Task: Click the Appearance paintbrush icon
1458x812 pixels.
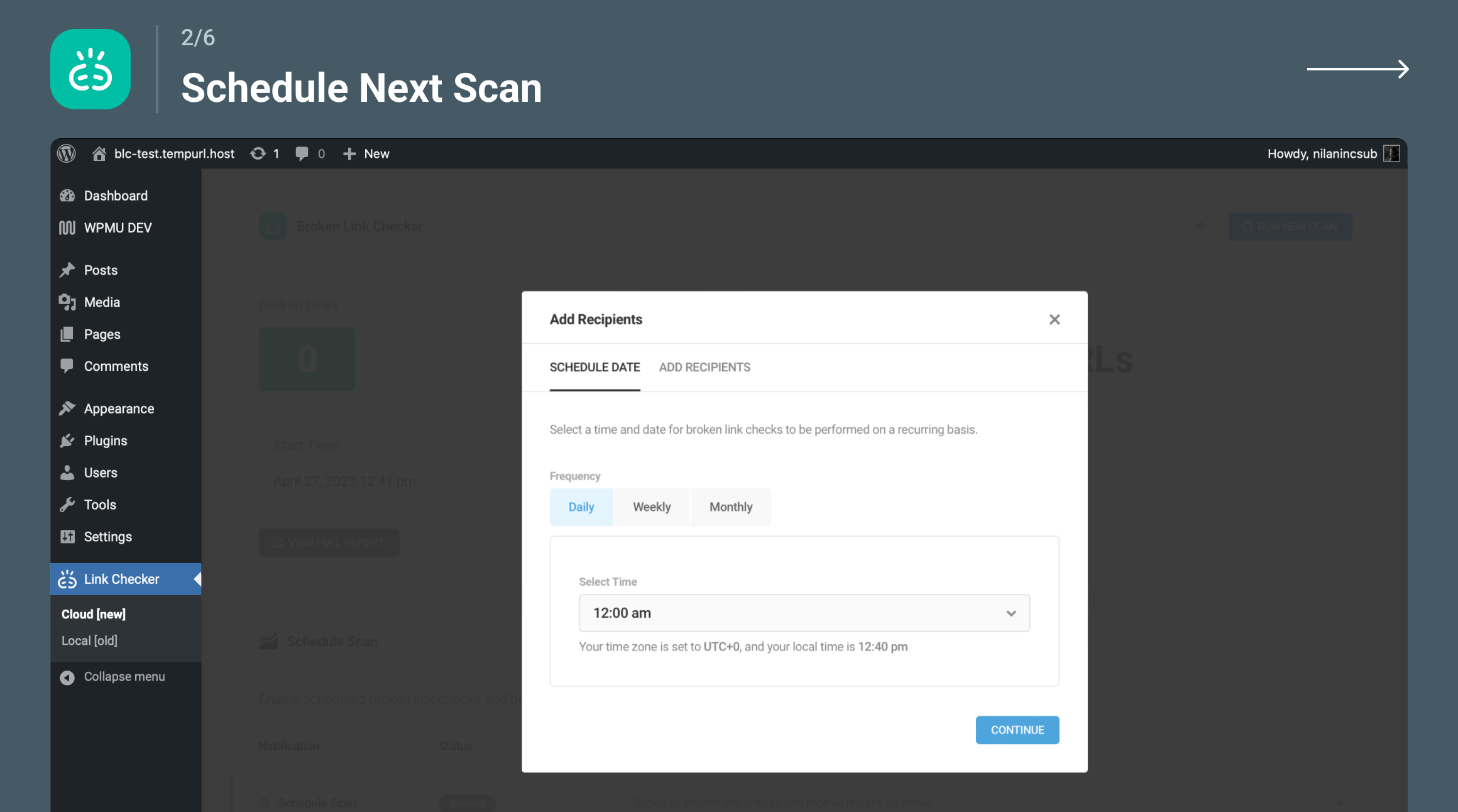Action: point(67,408)
